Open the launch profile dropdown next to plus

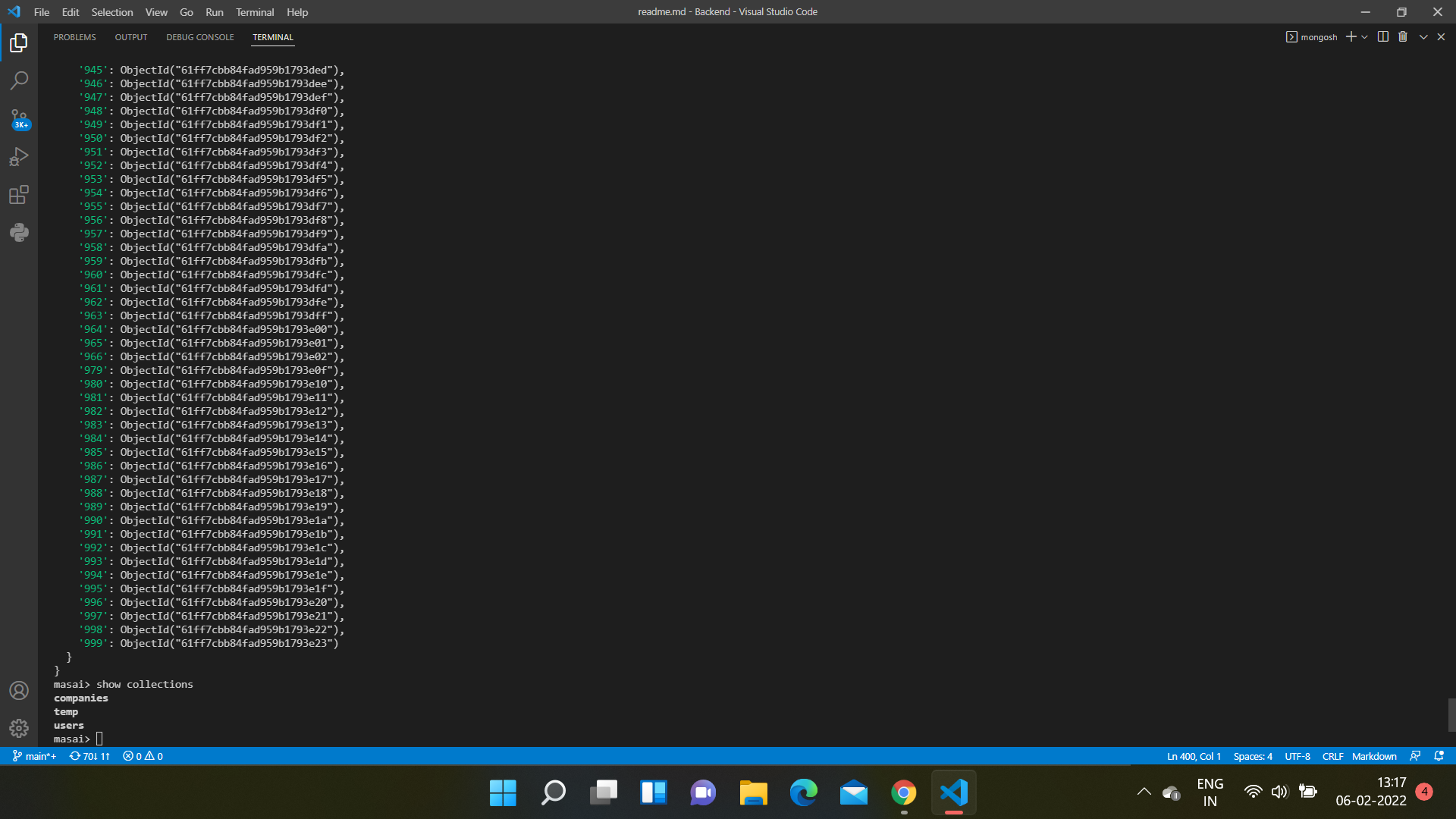1364,36
